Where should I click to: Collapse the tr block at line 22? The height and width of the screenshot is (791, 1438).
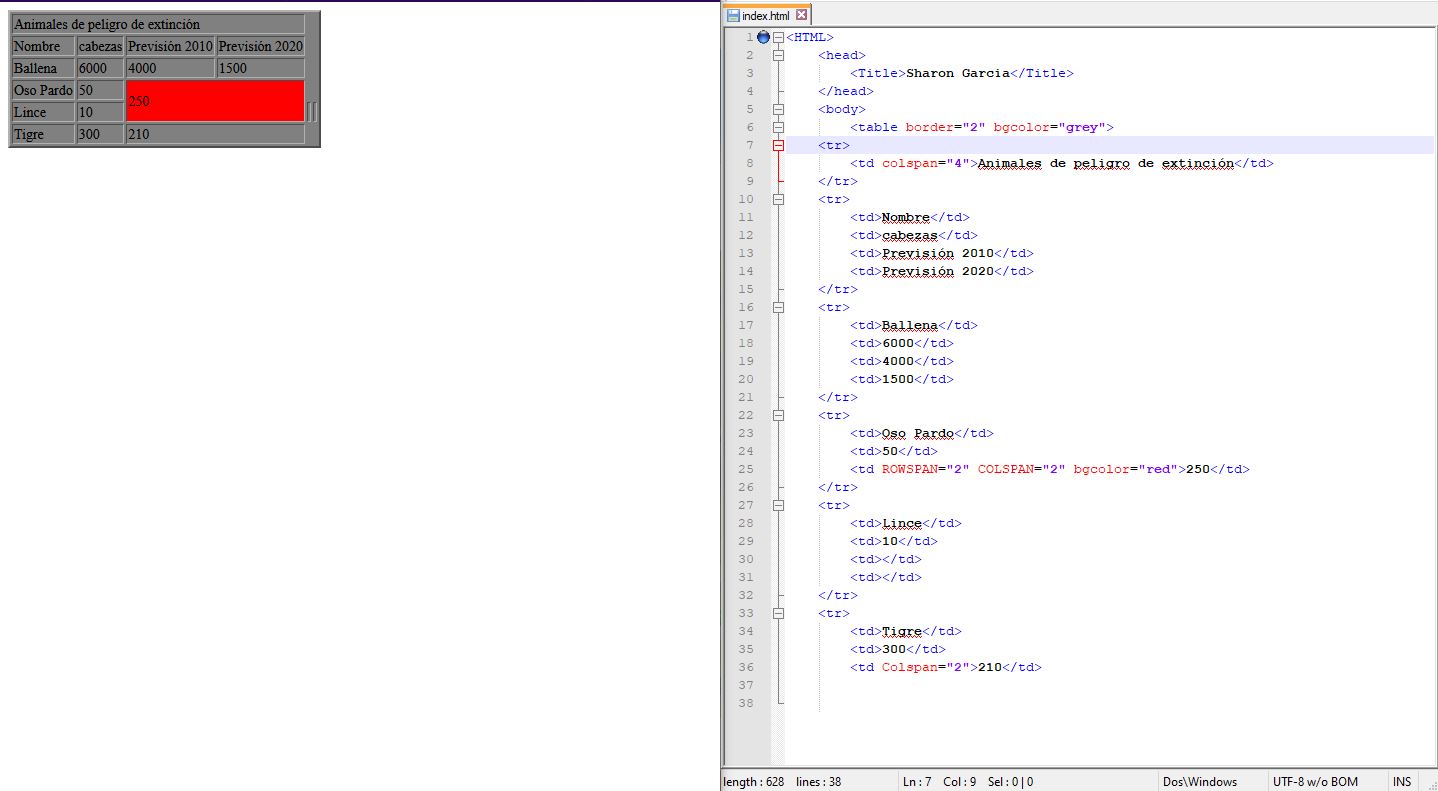point(778,415)
